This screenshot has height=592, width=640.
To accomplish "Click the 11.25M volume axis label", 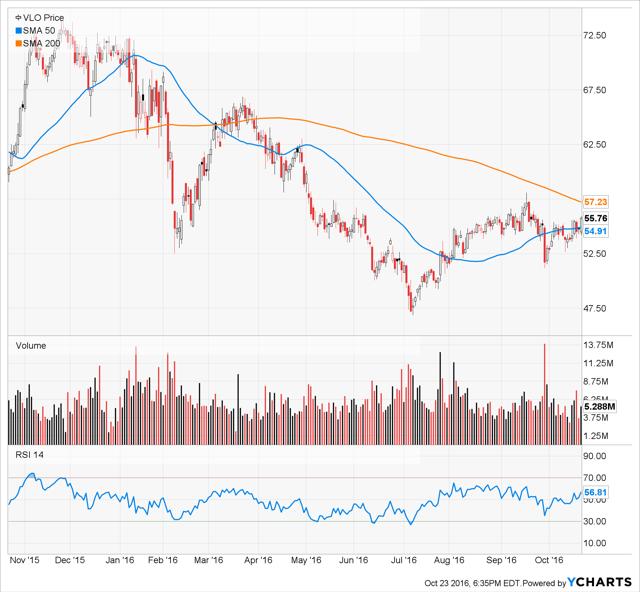I will tap(598, 363).
